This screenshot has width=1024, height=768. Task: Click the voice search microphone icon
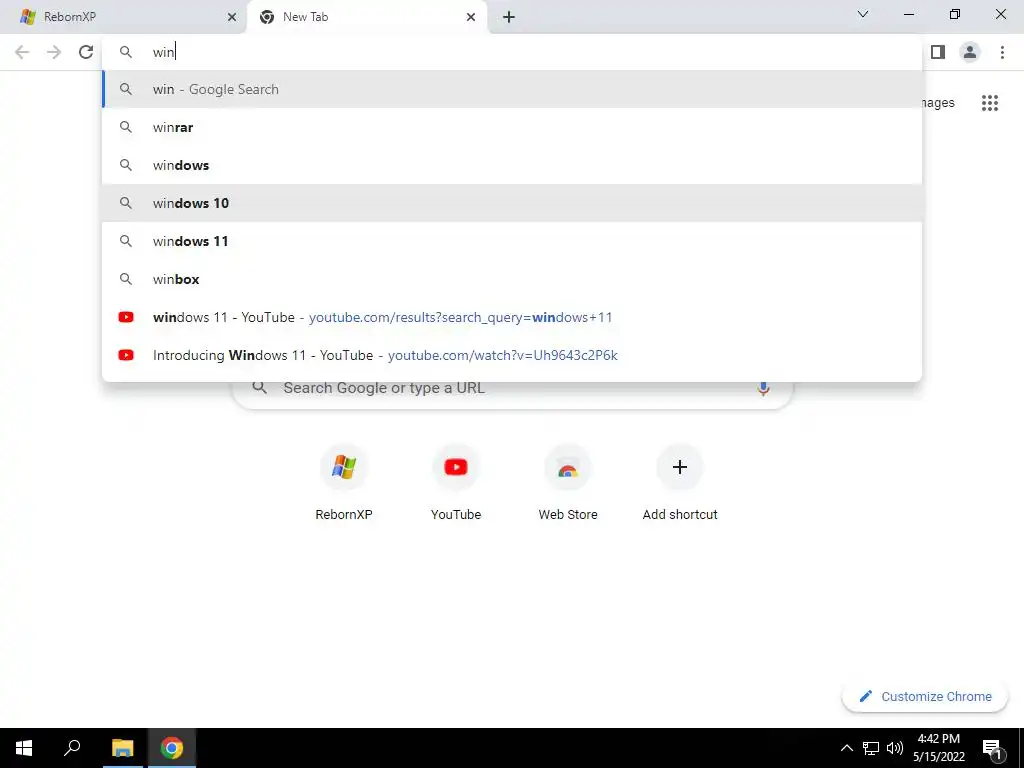pyautogui.click(x=763, y=389)
